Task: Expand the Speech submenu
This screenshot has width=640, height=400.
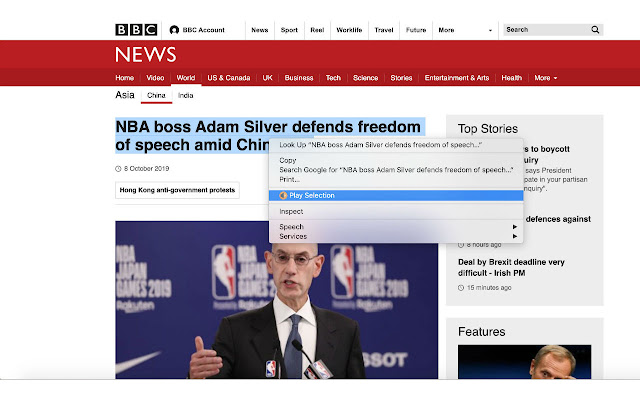Action: pos(396,227)
